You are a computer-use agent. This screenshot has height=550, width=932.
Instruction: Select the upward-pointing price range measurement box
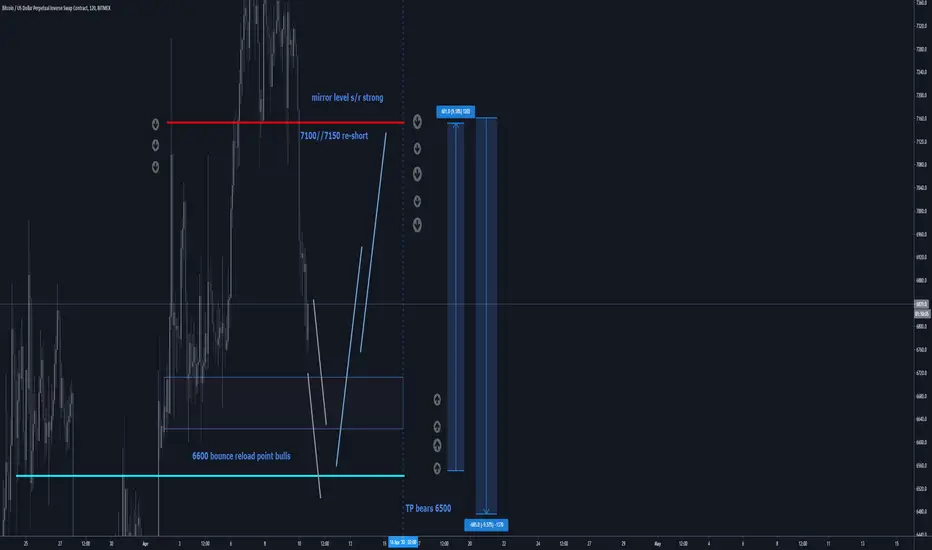[x=455, y=297]
